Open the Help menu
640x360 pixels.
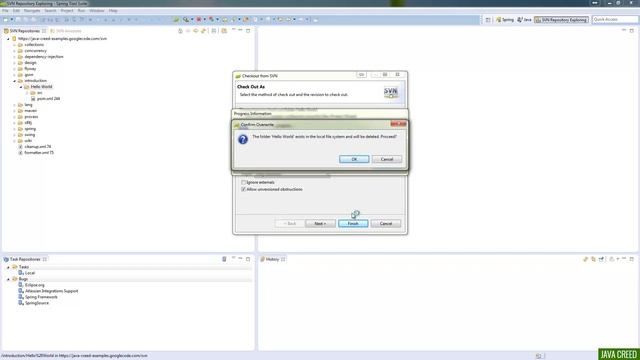coord(113,11)
